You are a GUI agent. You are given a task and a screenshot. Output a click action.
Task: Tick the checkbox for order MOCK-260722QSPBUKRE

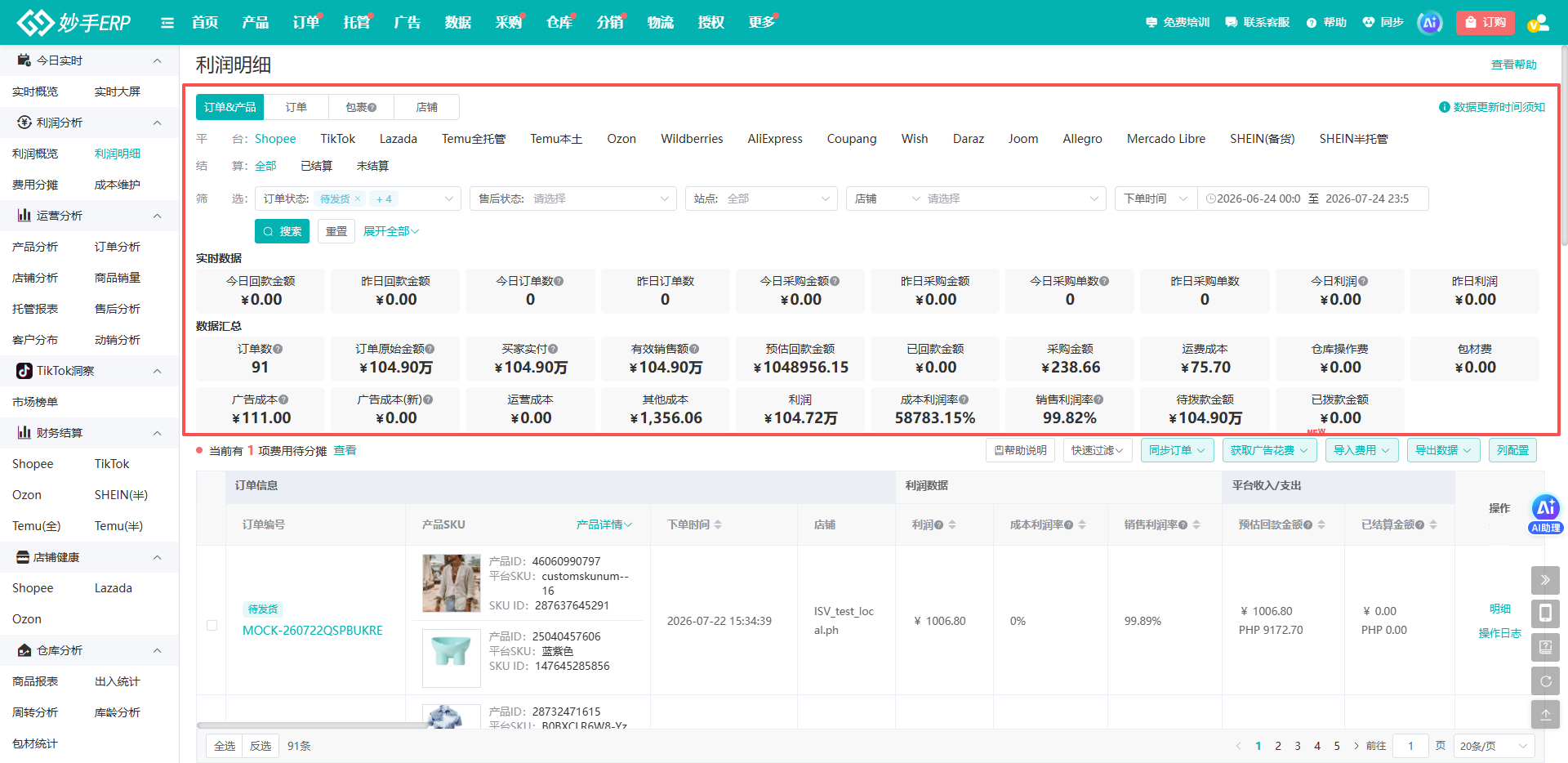(x=212, y=626)
